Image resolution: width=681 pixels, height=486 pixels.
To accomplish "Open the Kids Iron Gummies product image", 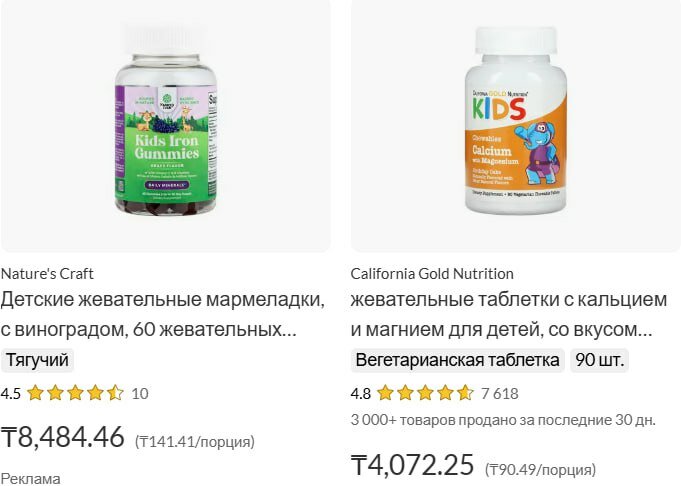I will point(165,124).
